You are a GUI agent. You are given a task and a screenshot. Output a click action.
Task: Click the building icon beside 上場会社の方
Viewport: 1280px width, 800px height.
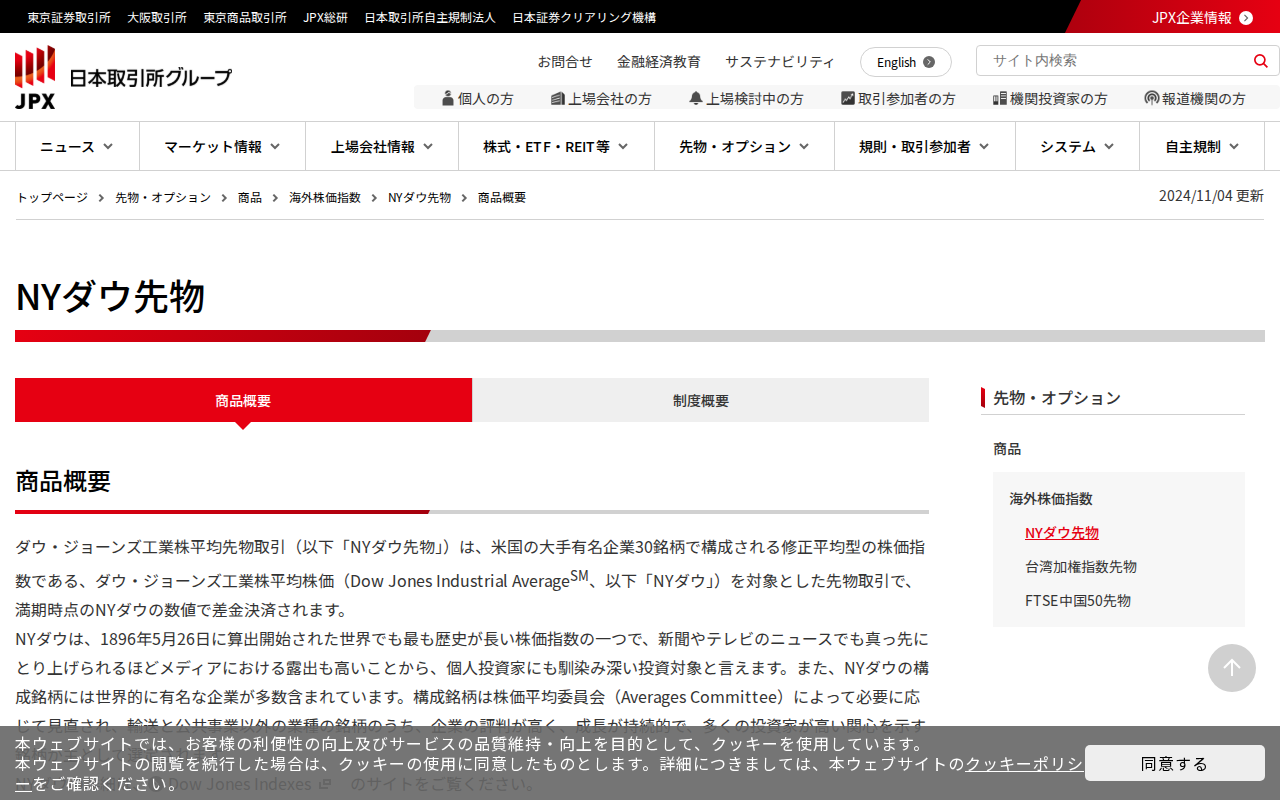coord(557,98)
